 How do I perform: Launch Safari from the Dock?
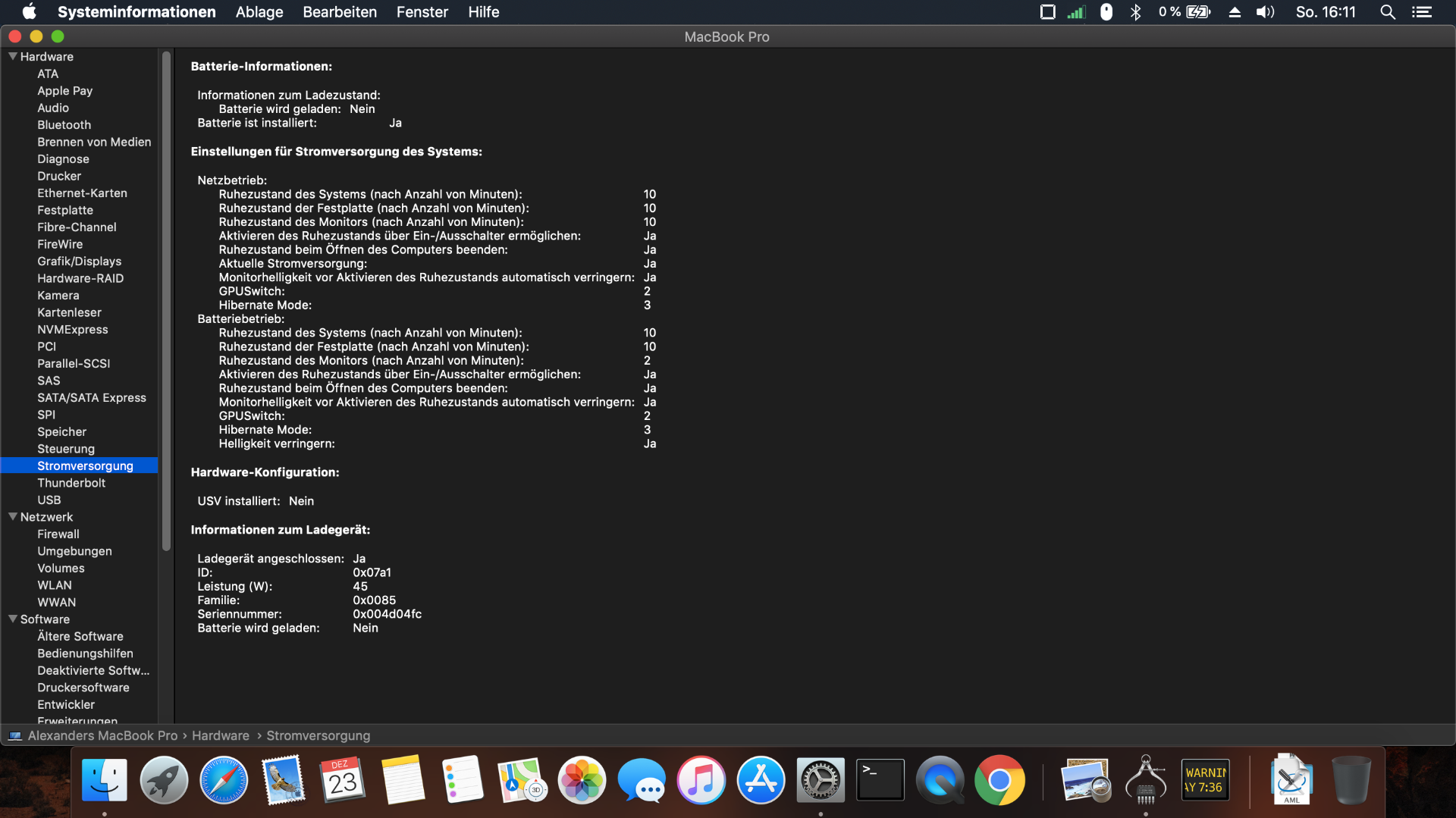point(224,780)
